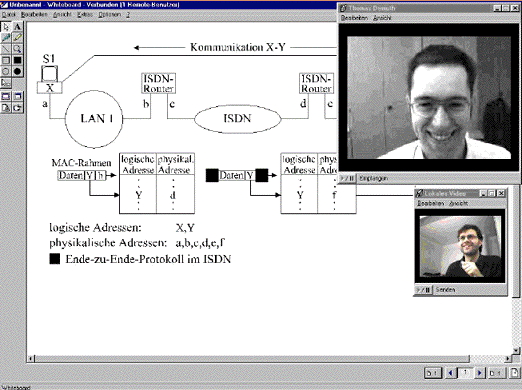Toggle Lock Contents on the whiteboard
The image size is (522, 390).
6,108
